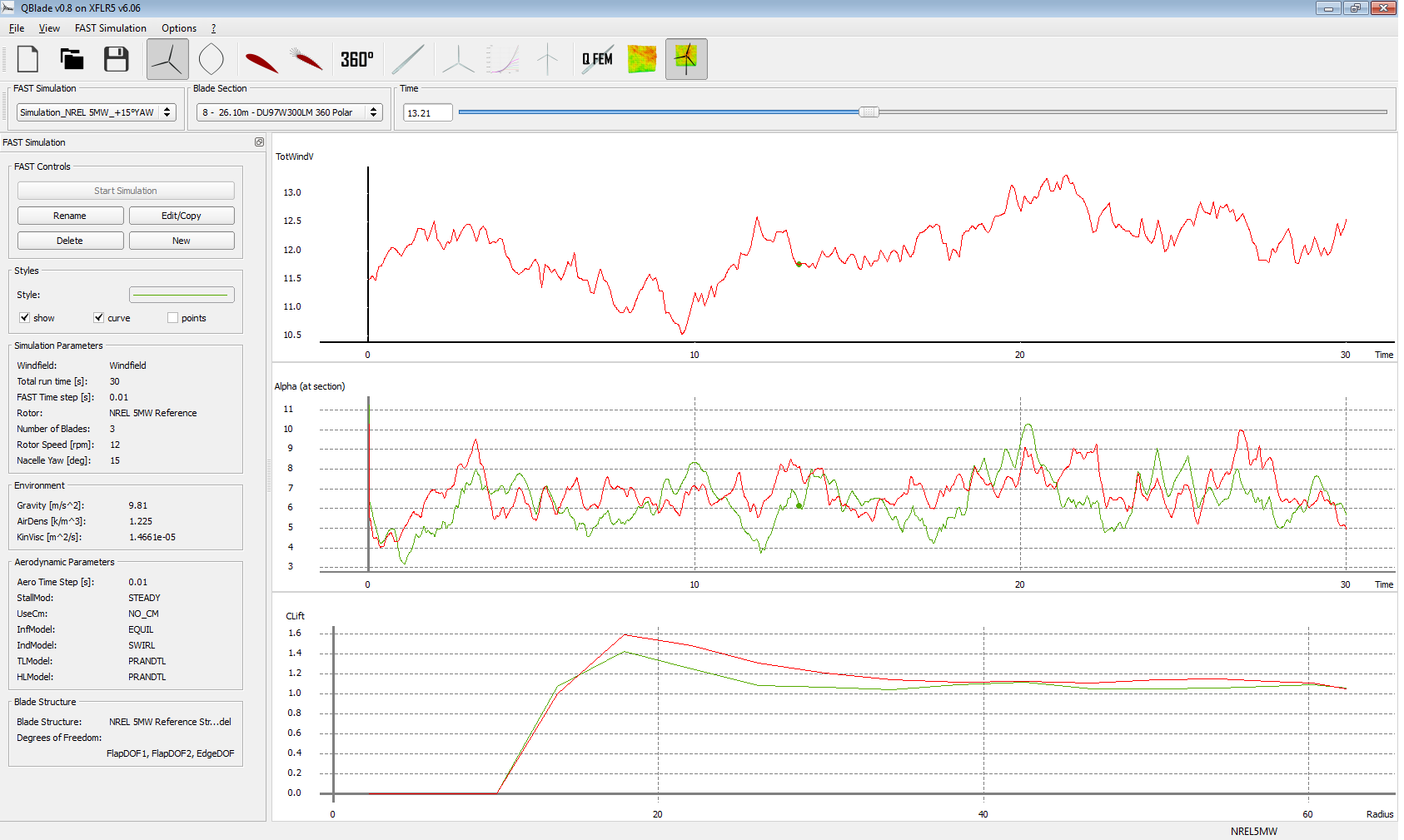Open the airfoil design module

click(257, 58)
